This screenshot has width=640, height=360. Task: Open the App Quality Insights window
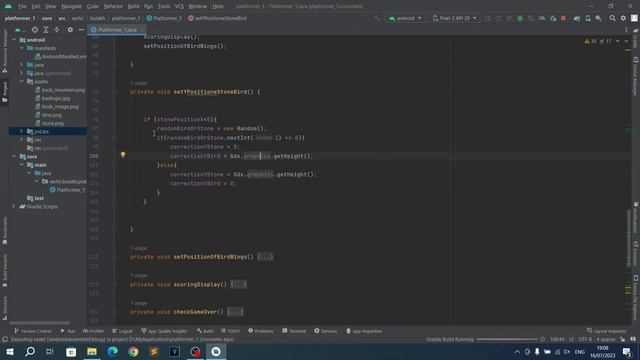164,331
